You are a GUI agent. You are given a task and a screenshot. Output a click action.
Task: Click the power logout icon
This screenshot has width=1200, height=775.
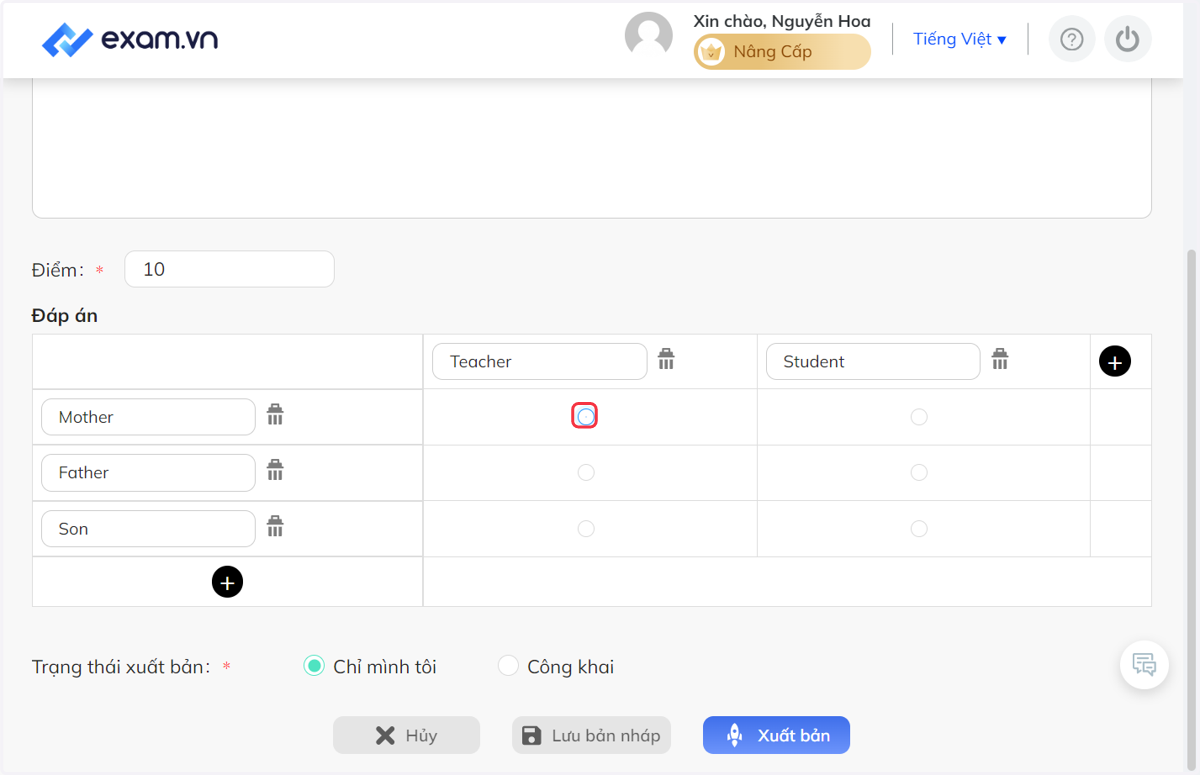point(1128,39)
